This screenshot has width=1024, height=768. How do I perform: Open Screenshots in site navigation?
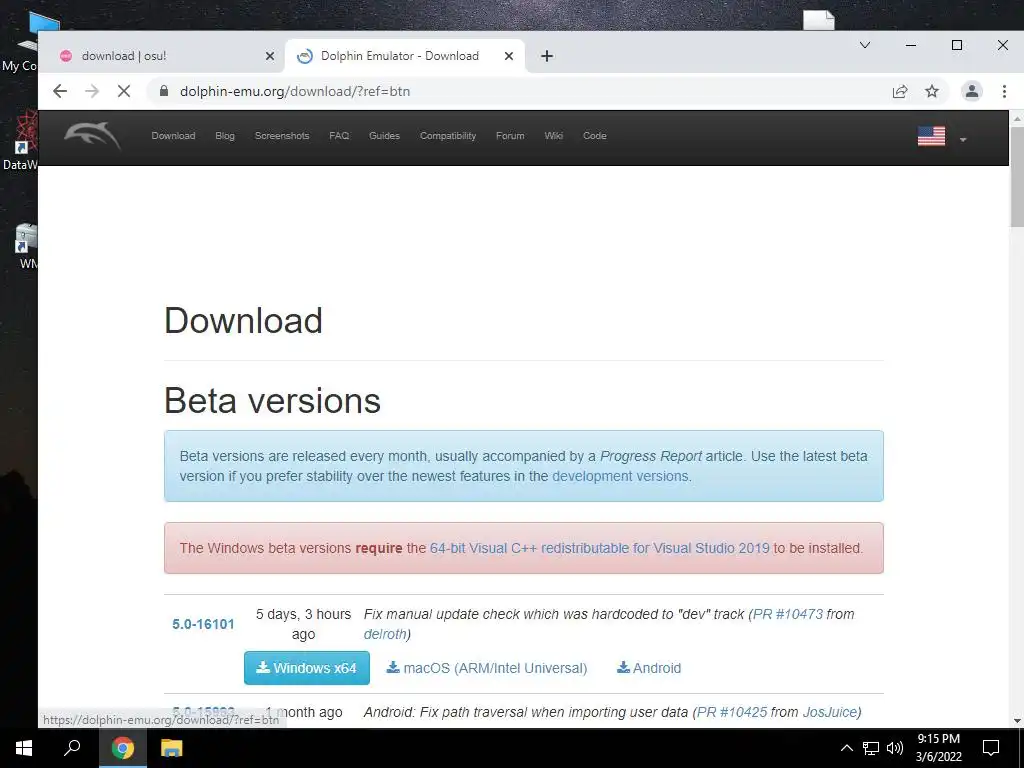(x=281, y=136)
